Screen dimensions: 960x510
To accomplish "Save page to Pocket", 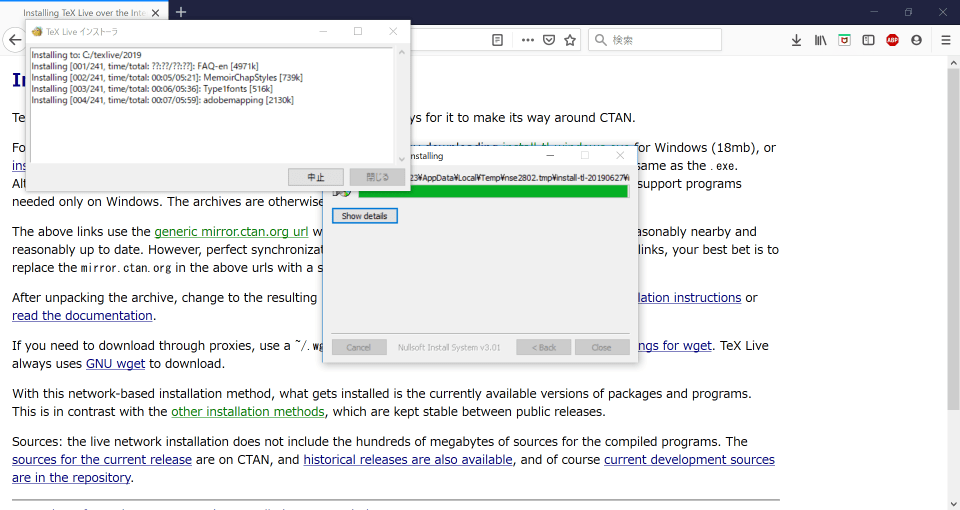I will coord(549,41).
